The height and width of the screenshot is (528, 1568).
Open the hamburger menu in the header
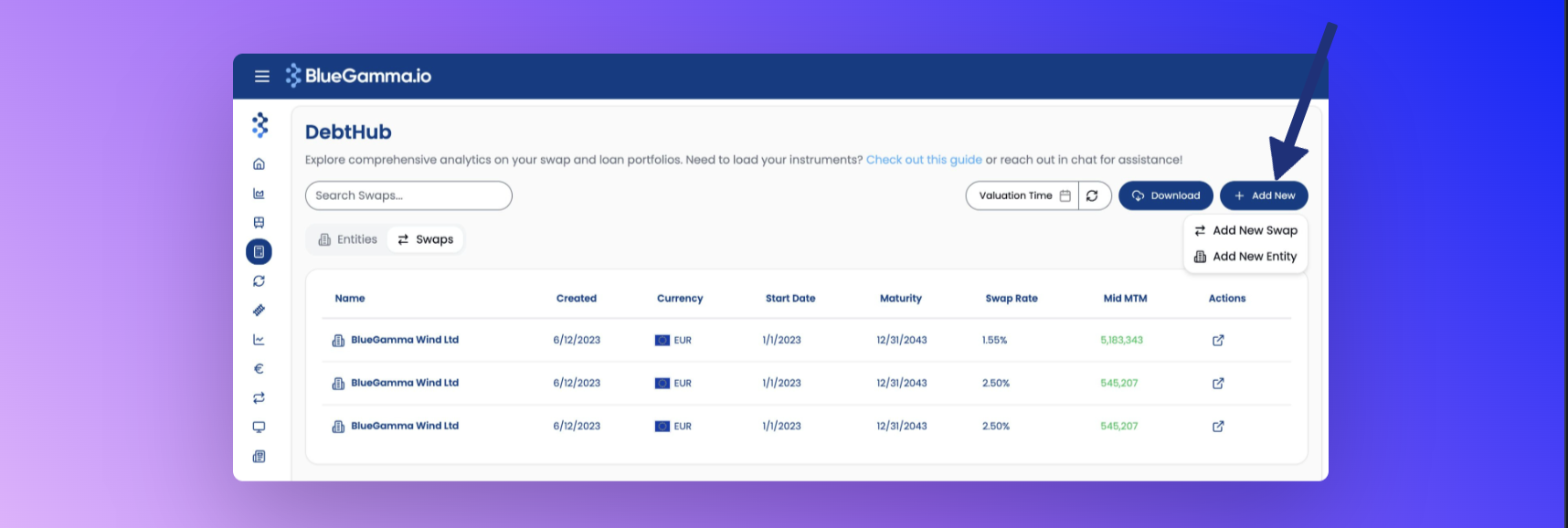click(262, 76)
